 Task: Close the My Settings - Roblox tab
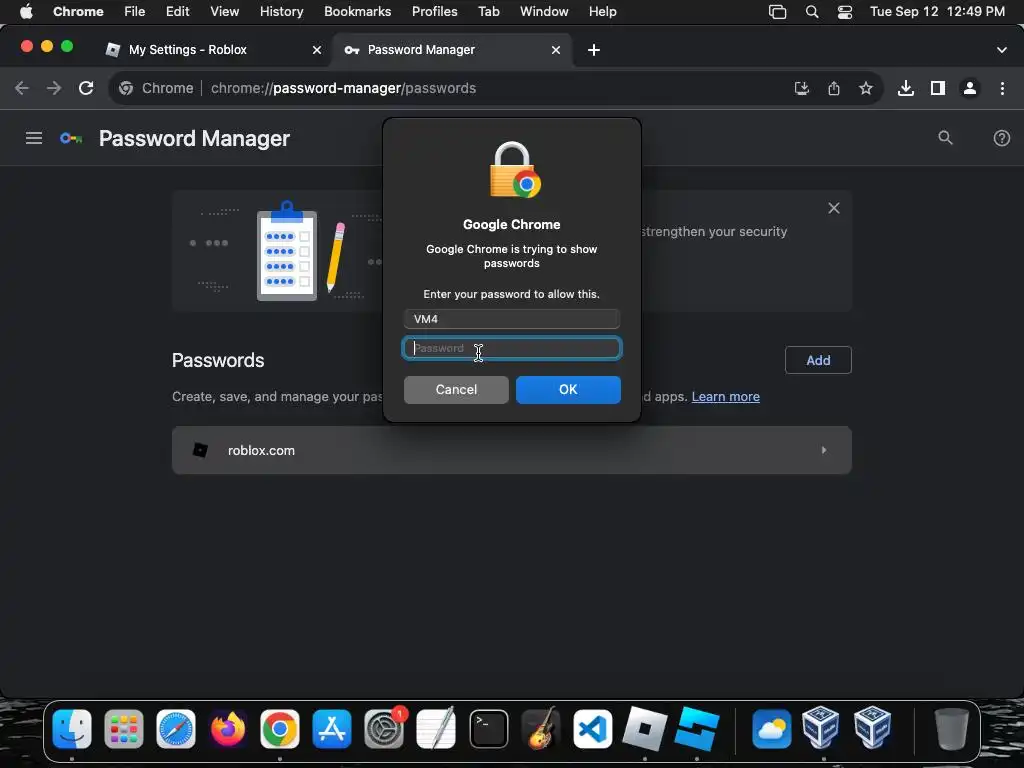coord(317,50)
